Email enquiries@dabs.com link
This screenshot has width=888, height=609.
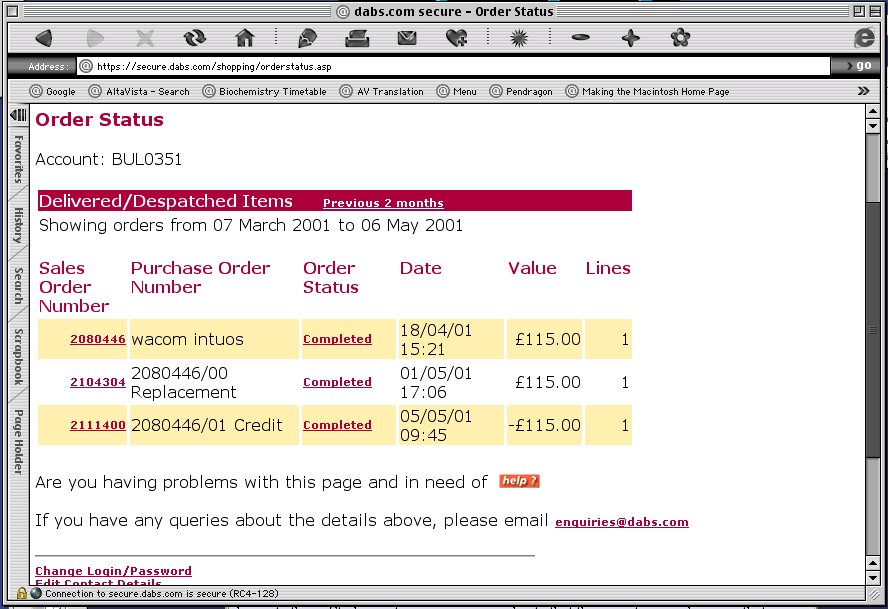point(622,522)
